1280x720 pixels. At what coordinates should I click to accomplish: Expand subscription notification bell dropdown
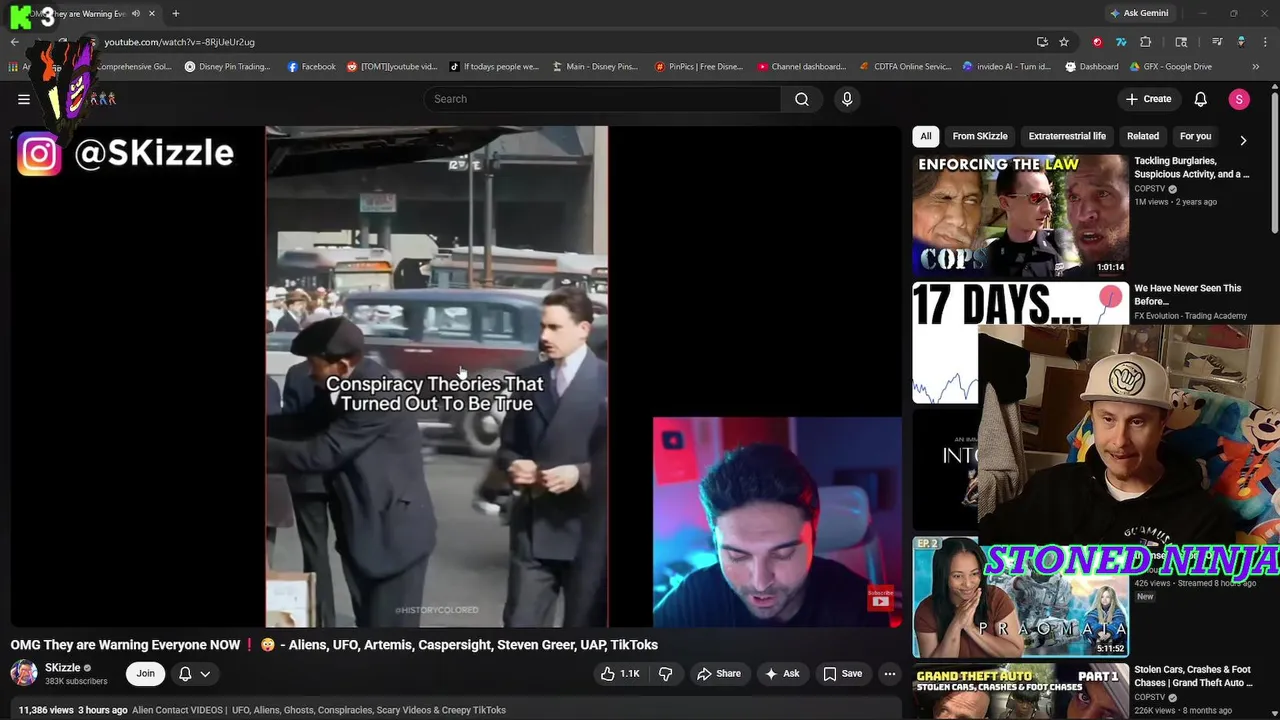click(194, 674)
